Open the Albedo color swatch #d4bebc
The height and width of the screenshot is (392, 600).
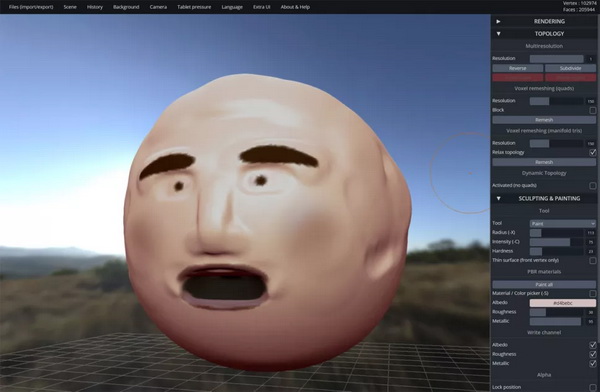point(562,303)
